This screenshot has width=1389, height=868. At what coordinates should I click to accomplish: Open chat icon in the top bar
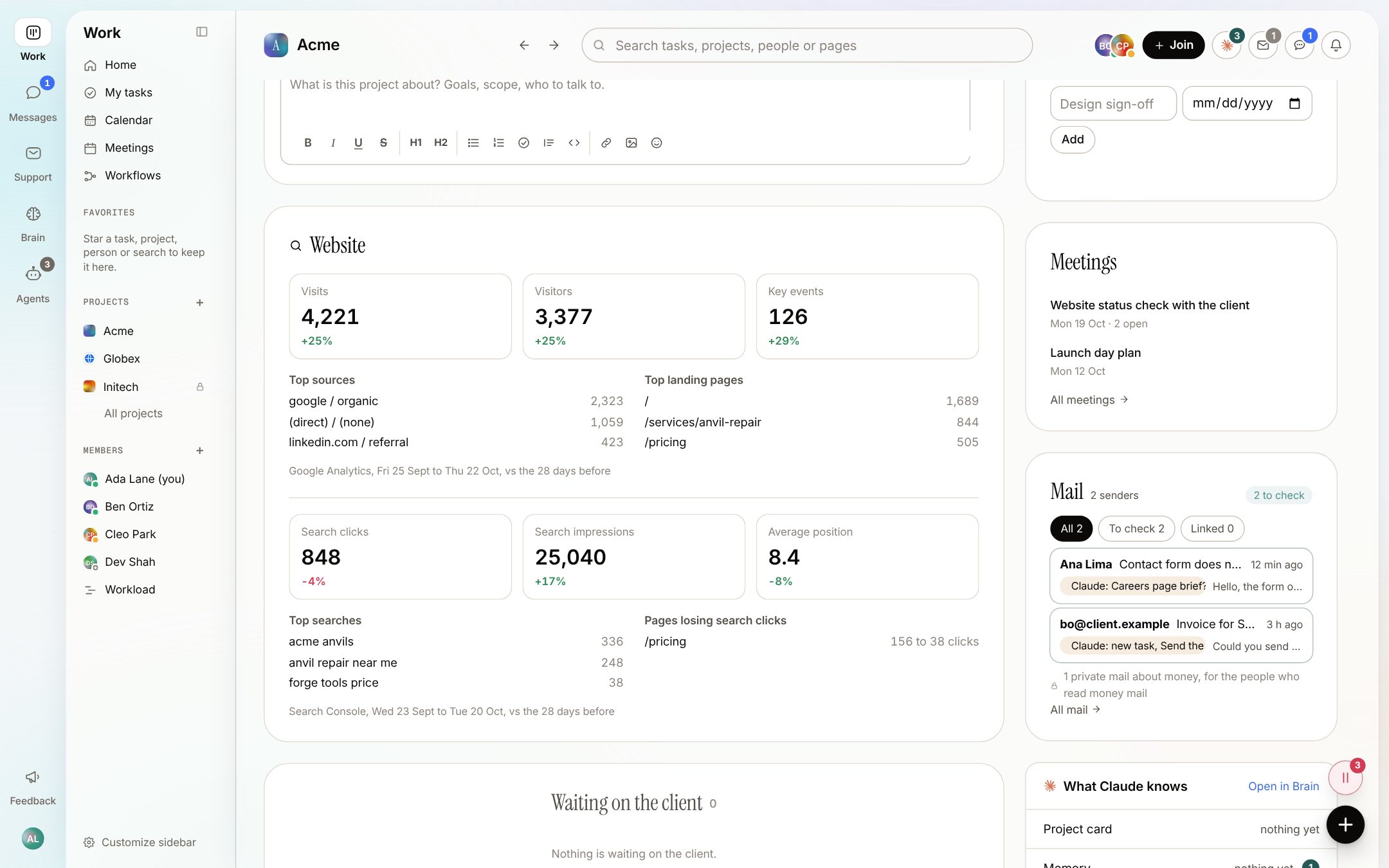point(1300,45)
